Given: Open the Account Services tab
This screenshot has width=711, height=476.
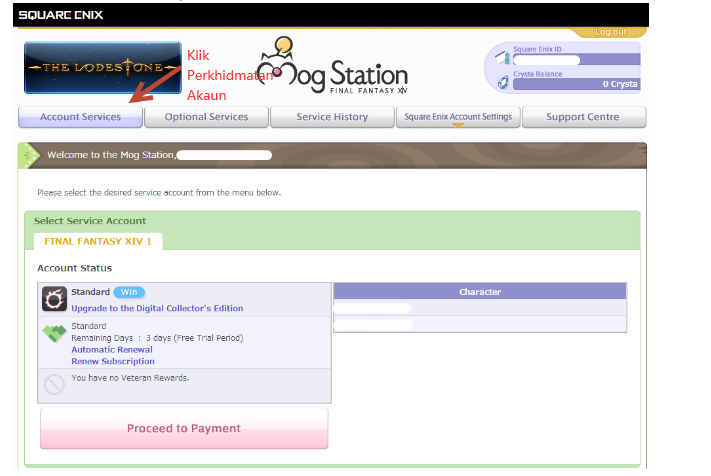Looking at the screenshot, I should (x=80, y=117).
